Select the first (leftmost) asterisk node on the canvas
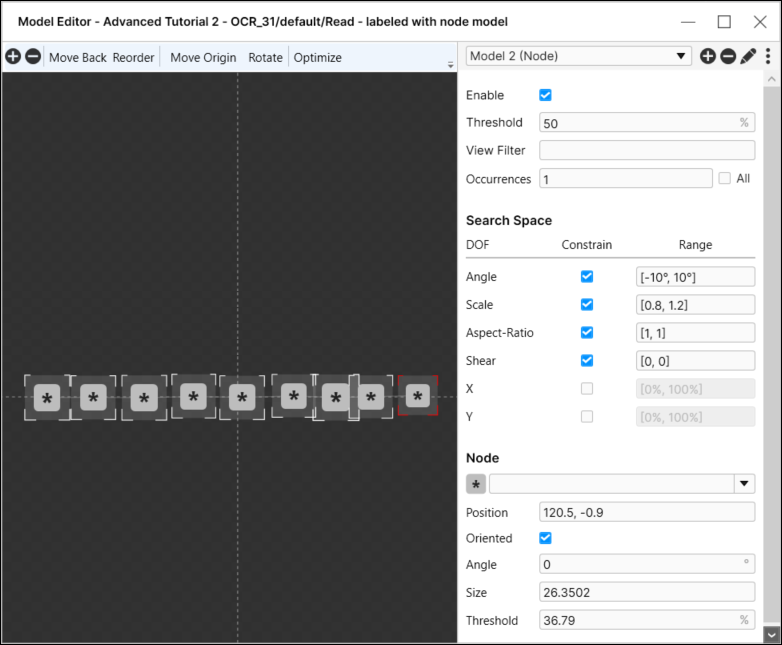The height and width of the screenshot is (645, 782). tap(47, 398)
